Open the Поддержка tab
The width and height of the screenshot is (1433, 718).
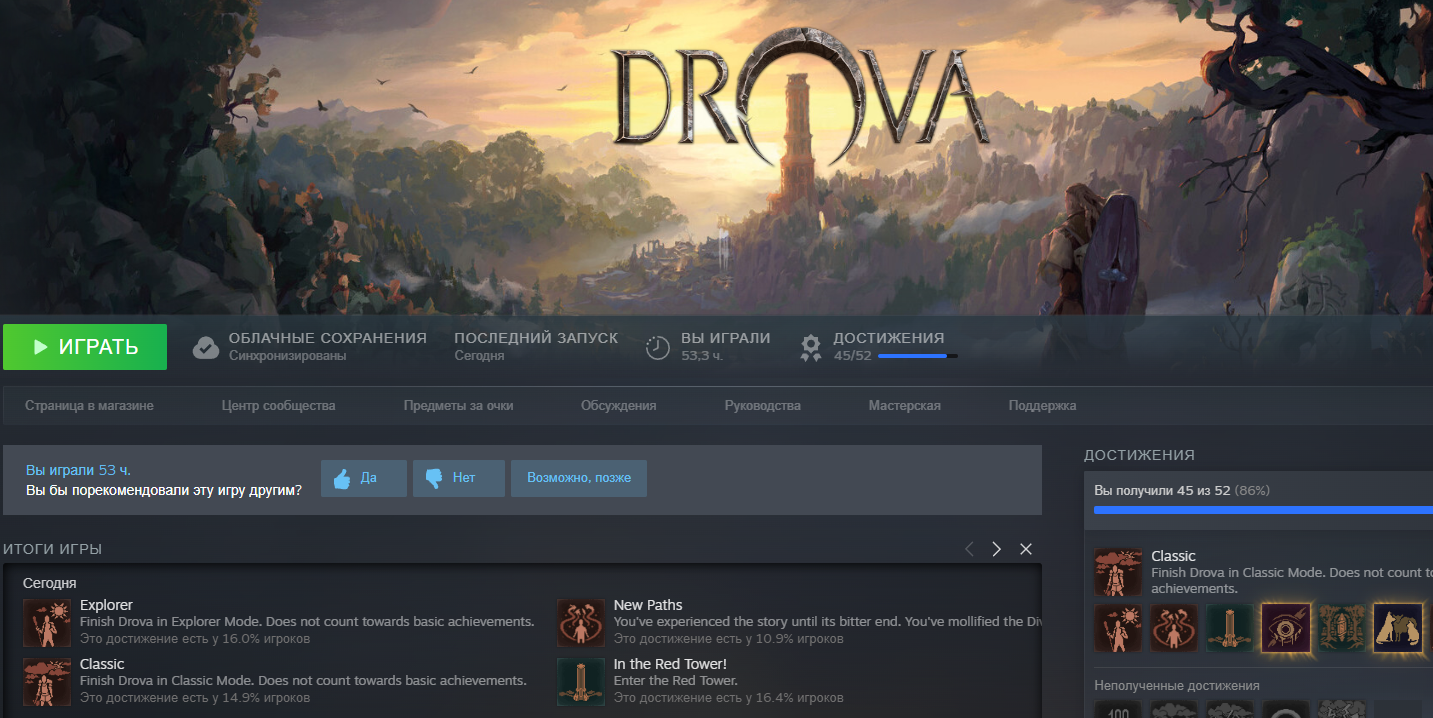[1042, 406]
